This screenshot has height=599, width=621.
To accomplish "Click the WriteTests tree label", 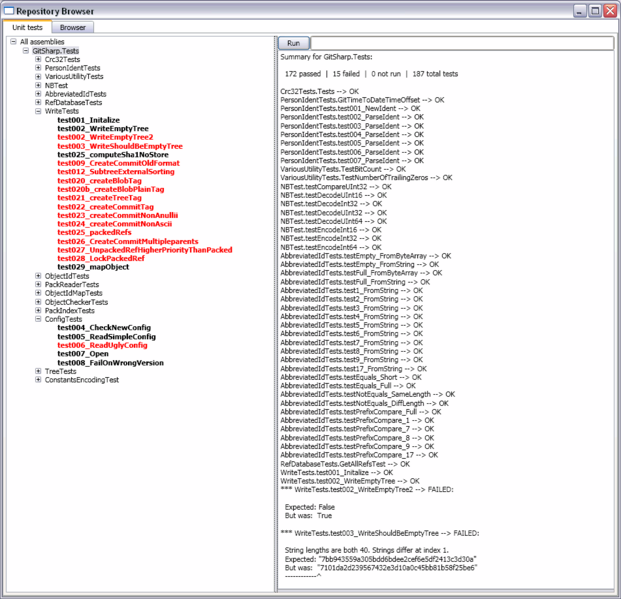I will [x=61, y=111].
